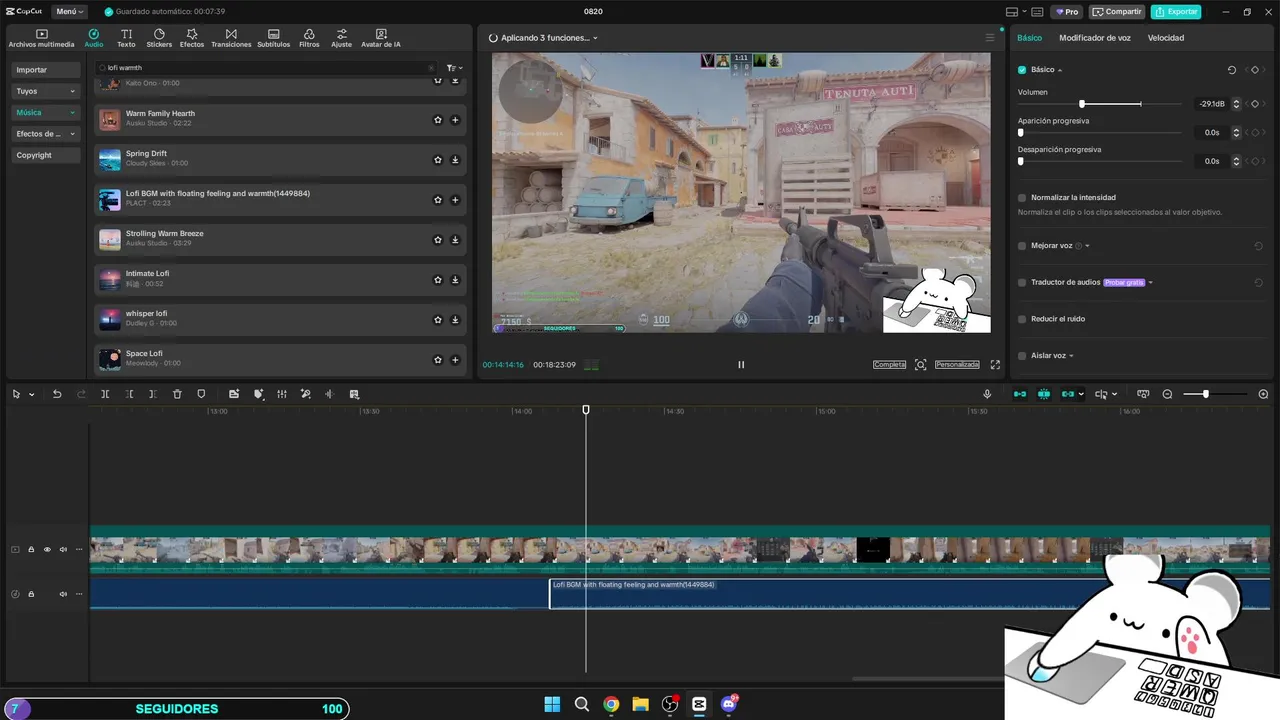Split the clip at the playhead

(105, 394)
